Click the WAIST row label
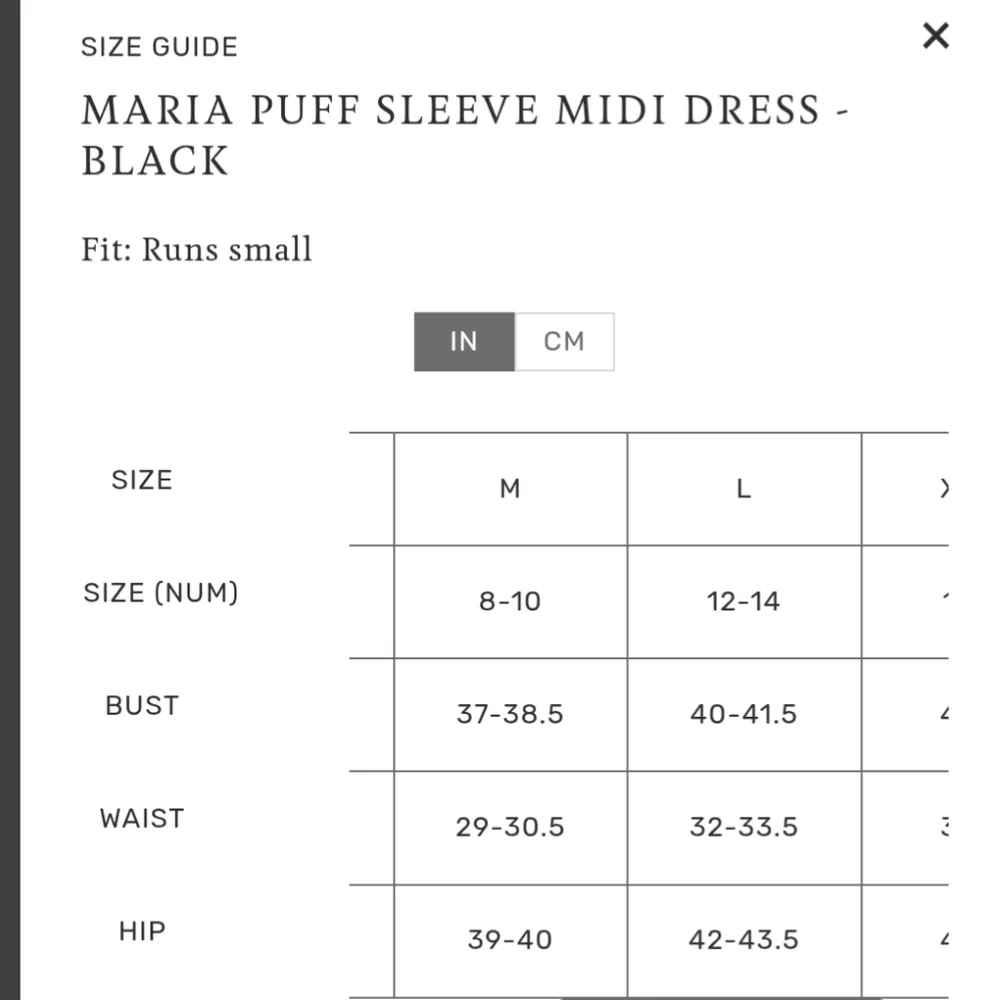Screen dimensions: 1000x1000 tap(141, 818)
